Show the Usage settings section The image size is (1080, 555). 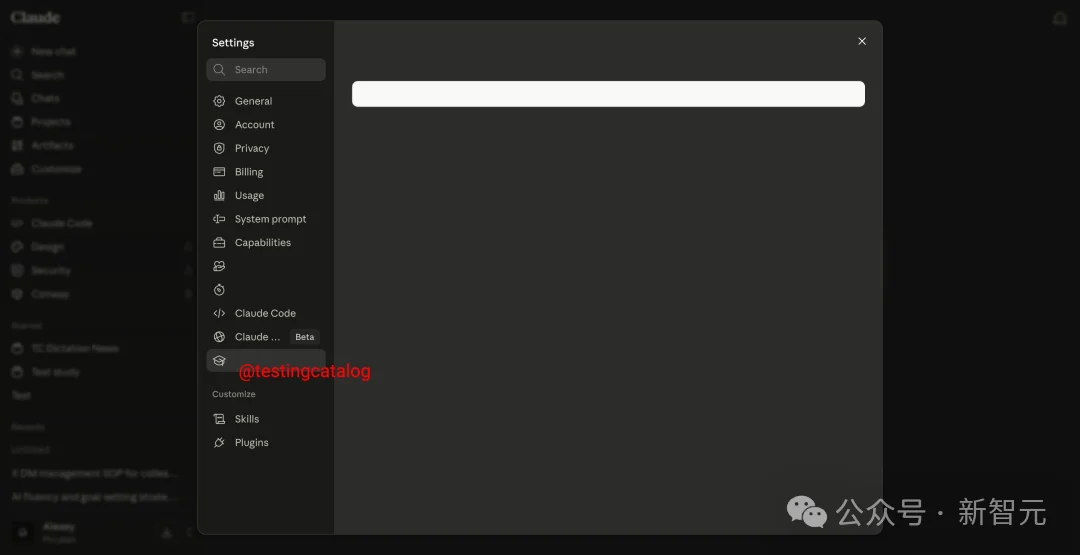(x=266, y=196)
